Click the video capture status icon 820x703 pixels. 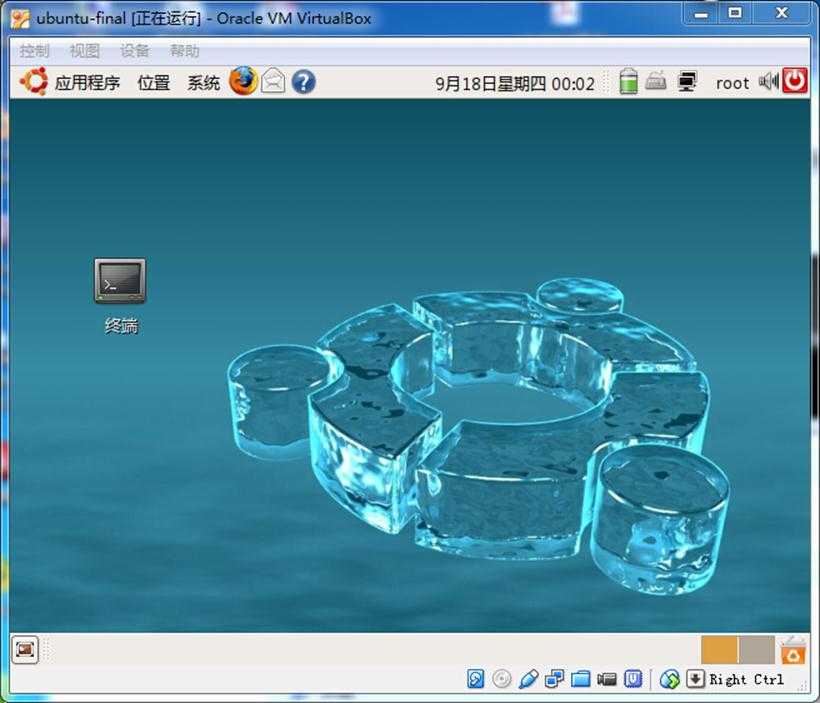click(x=607, y=679)
